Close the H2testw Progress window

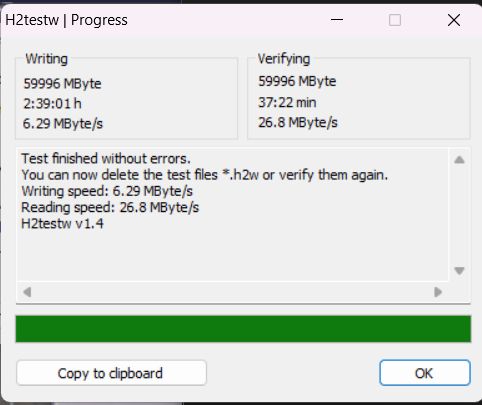coord(454,20)
